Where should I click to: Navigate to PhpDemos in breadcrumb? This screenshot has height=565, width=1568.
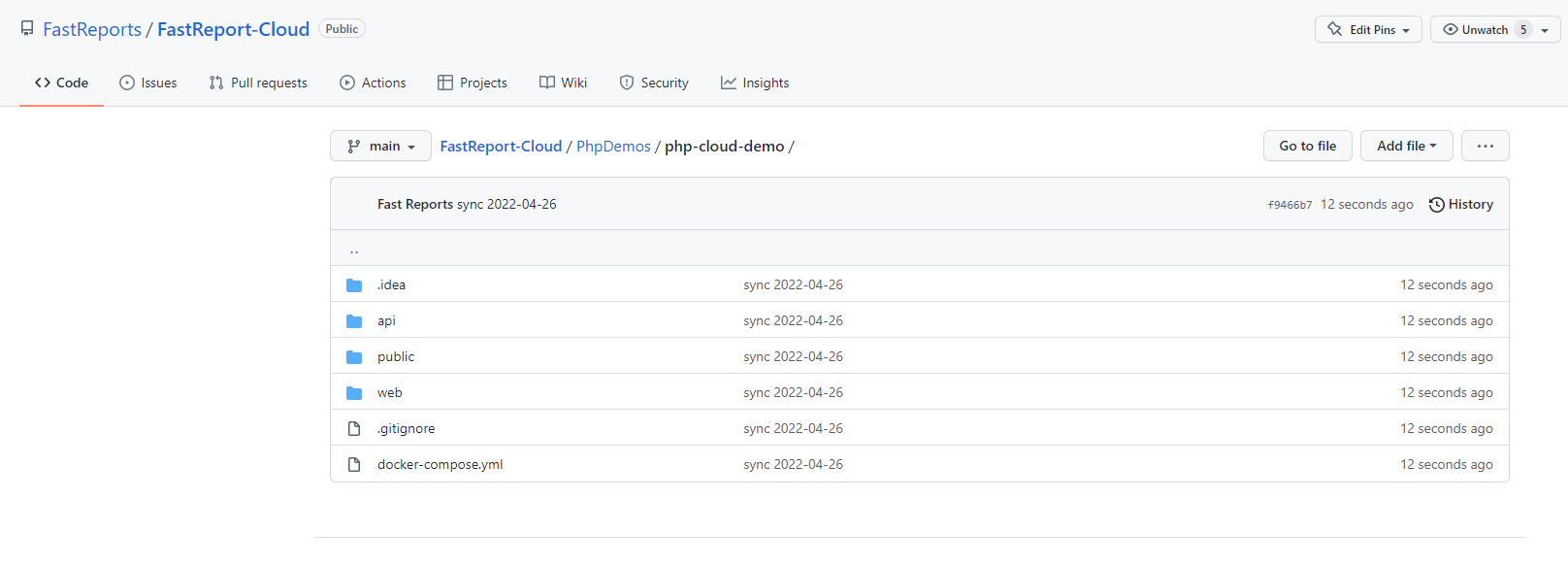tap(613, 146)
